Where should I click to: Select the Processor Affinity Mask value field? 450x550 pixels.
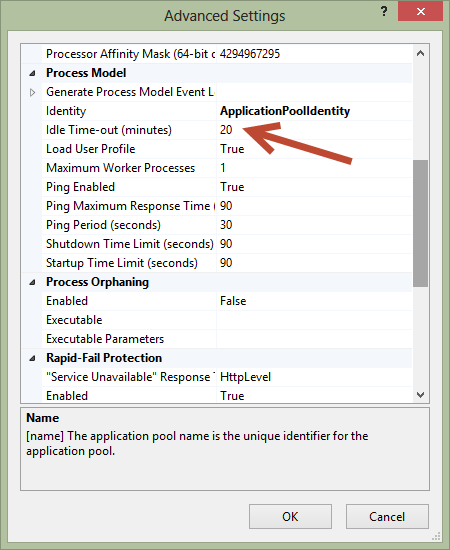pos(314,54)
